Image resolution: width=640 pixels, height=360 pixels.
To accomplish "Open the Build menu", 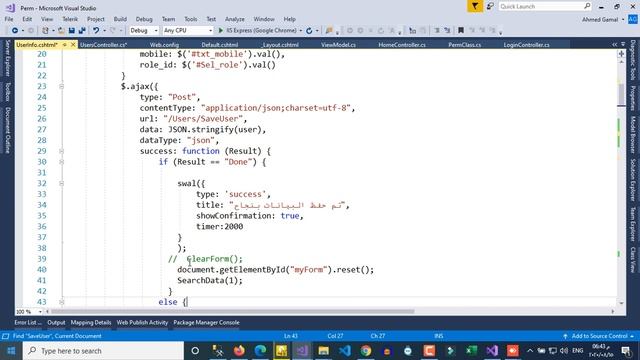I will (120, 19).
